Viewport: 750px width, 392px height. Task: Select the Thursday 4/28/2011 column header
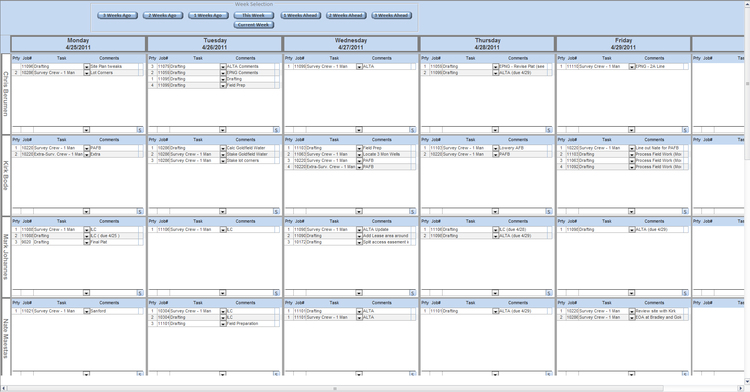[x=487, y=44]
